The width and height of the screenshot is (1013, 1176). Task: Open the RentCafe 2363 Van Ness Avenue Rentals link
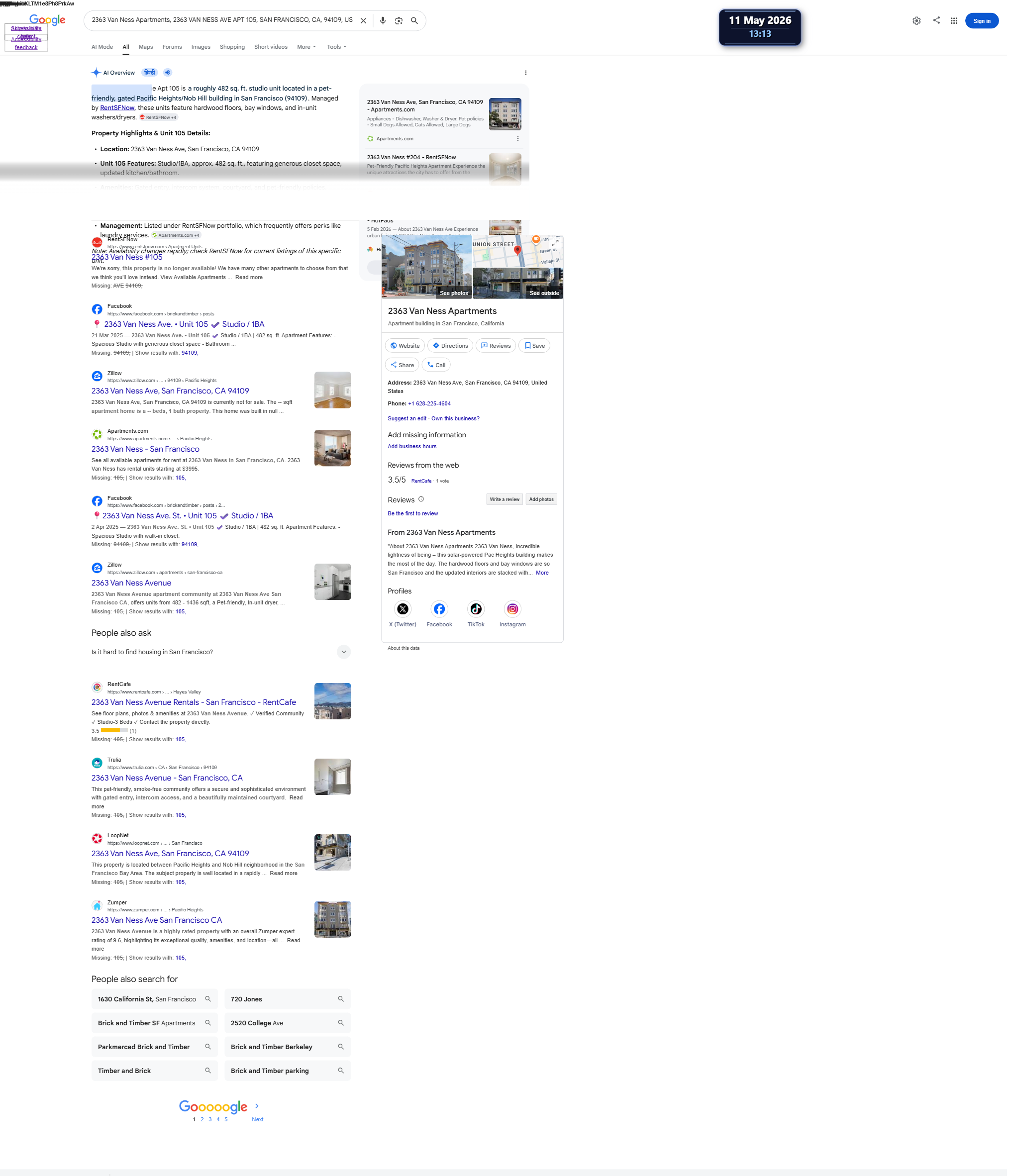195,706
